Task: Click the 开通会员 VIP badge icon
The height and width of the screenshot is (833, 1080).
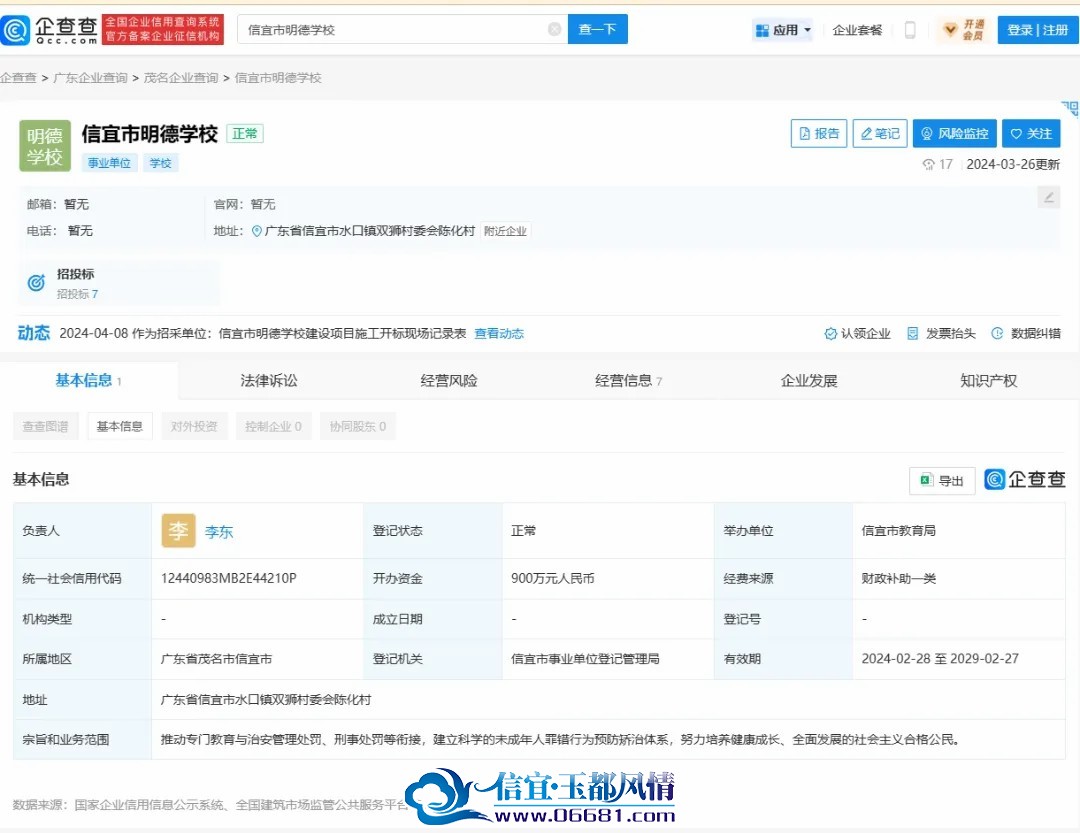Action: coord(964,30)
